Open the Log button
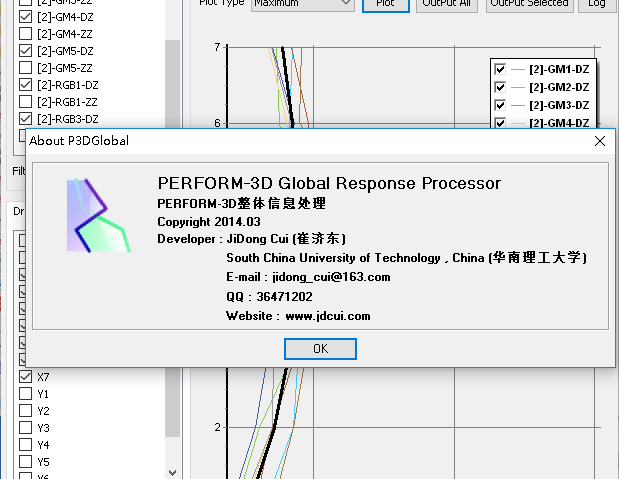This screenshot has width=619, height=479. click(596, 4)
